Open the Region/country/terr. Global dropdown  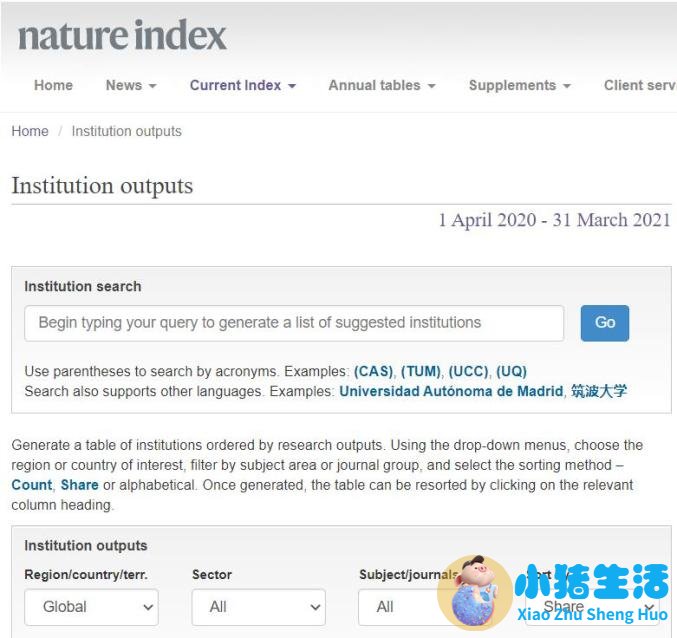pos(92,607)
